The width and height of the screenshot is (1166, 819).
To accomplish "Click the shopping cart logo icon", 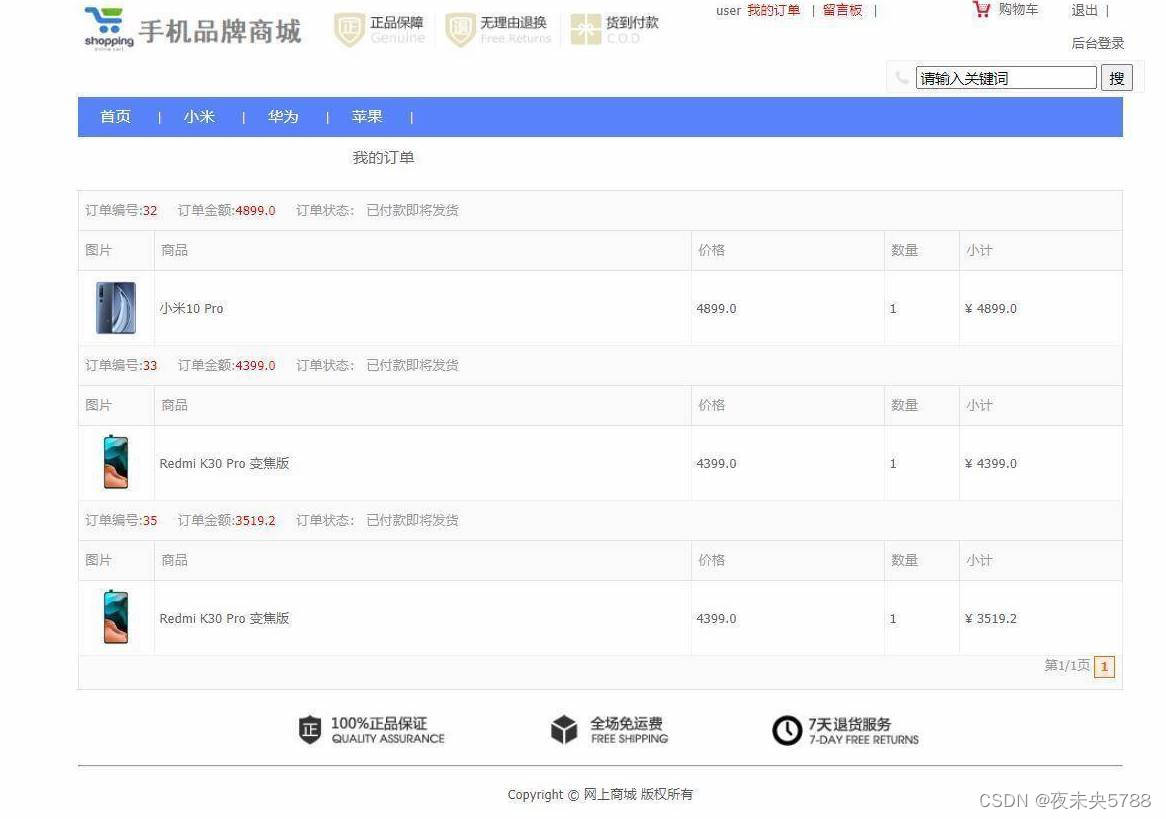I will [109, 28].
